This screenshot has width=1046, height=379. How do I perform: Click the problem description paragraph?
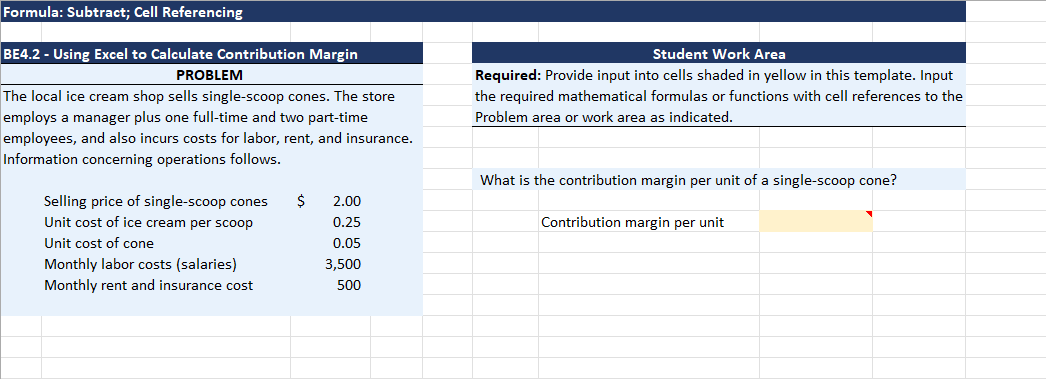pos(208,128)
